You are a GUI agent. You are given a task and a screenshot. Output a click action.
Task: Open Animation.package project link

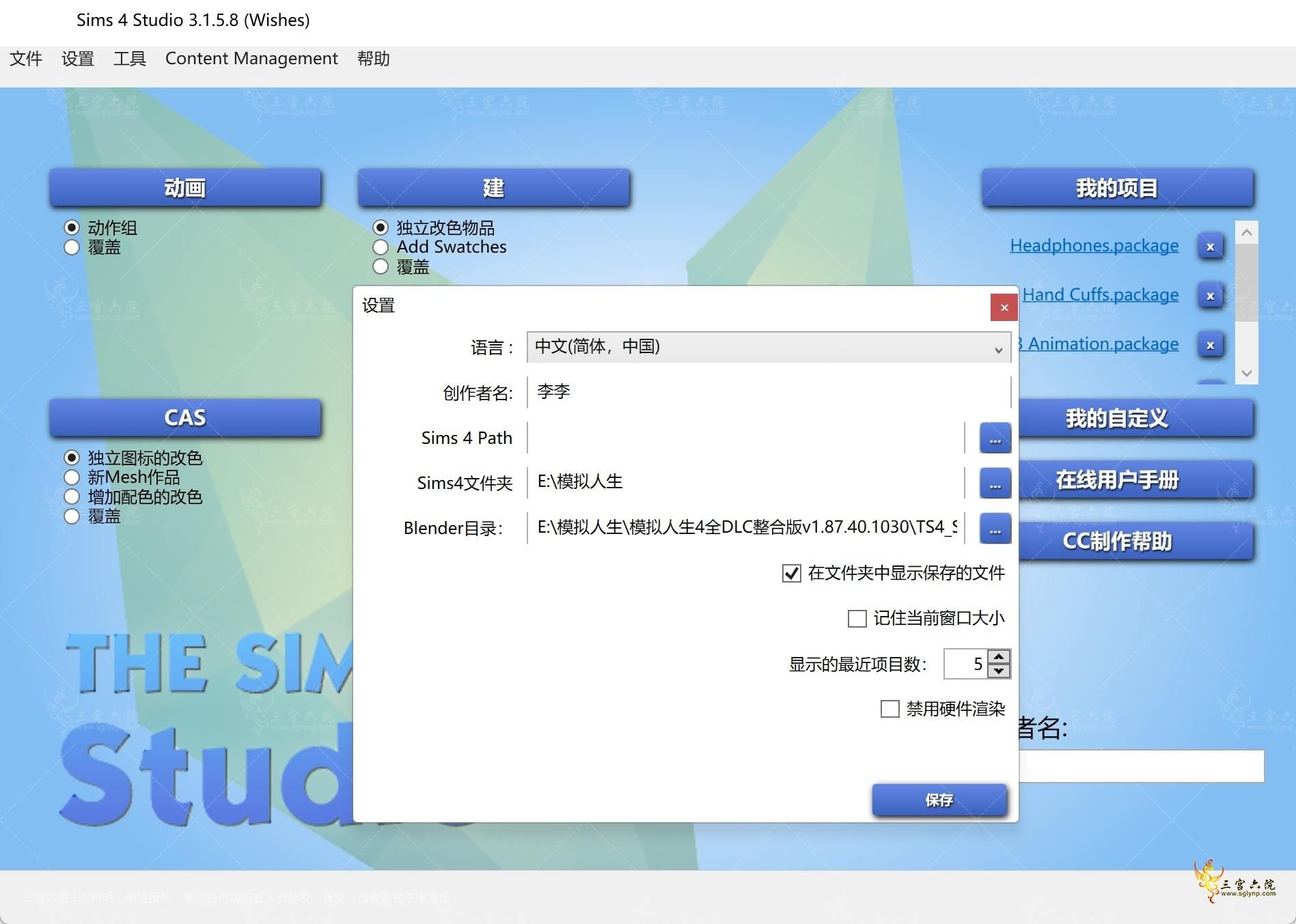pos(1099,344)
